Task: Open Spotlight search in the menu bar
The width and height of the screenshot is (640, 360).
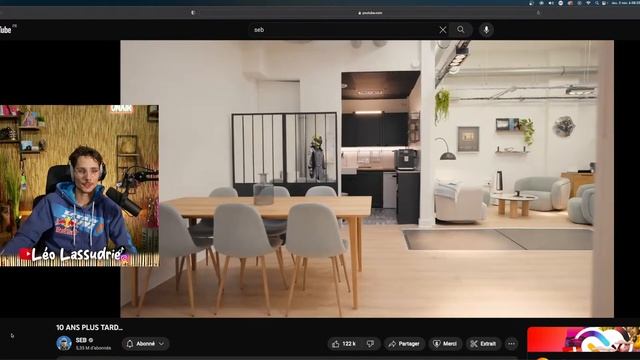Action: click(x=597, y=3)
